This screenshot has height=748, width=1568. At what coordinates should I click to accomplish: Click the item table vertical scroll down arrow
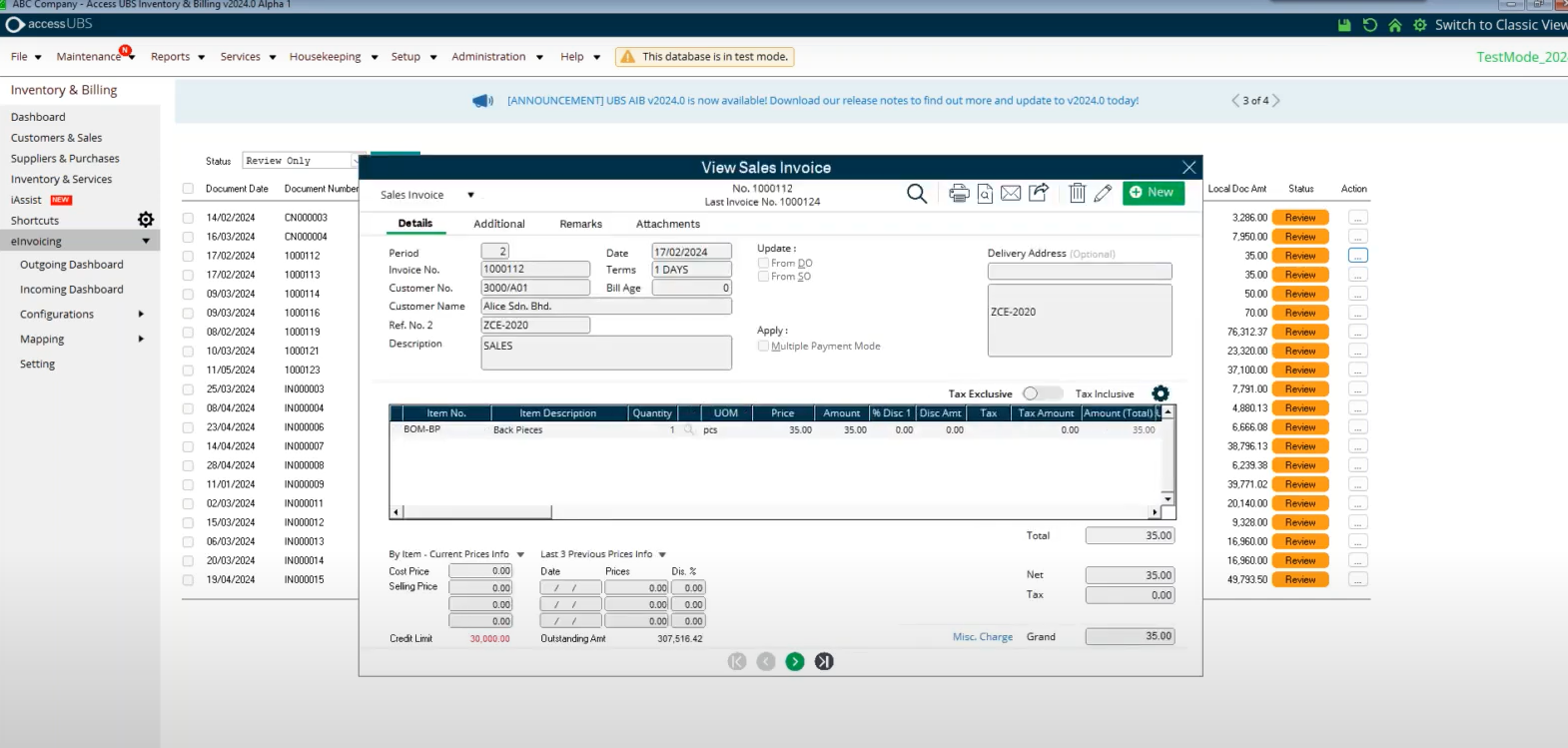pyautogui.click(x=1168, y=498)
